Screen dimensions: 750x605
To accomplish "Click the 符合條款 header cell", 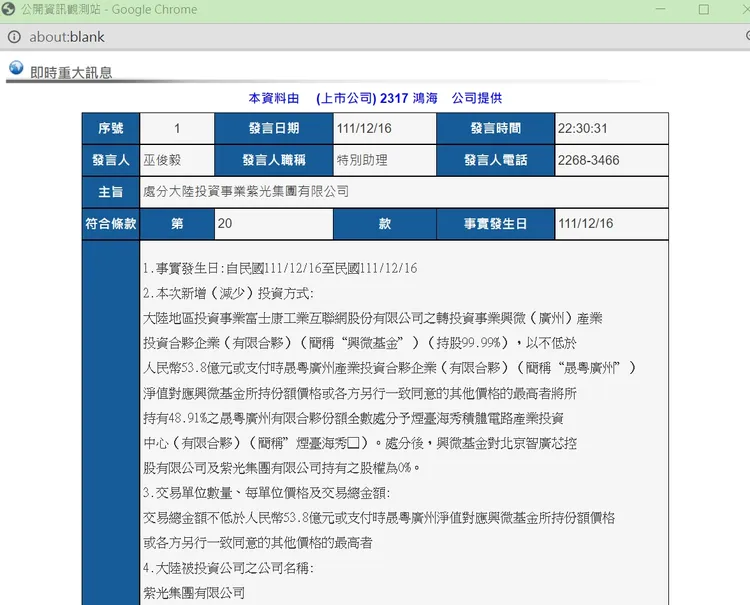I will (110, 223).
